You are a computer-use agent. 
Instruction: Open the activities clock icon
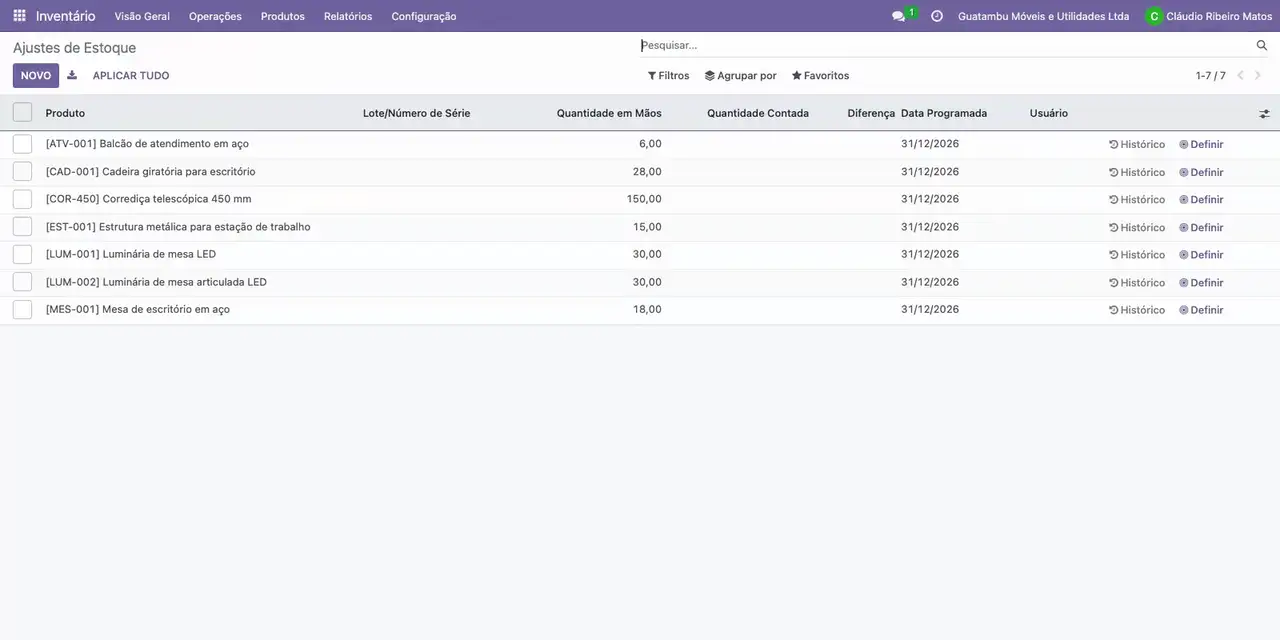pyautogui.click(x=937, y=16)
